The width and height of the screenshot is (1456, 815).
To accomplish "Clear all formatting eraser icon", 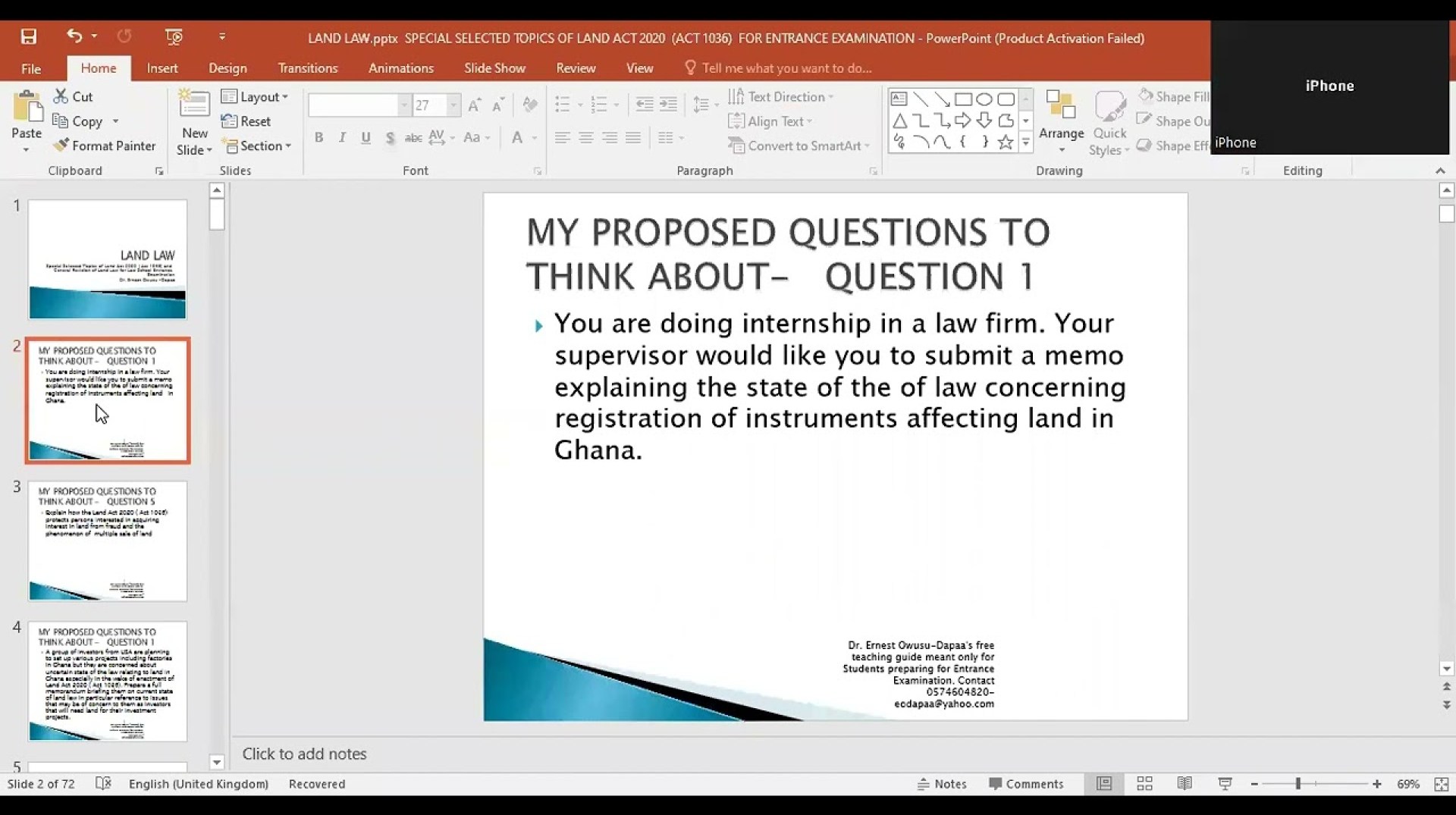I will pyautogui.click(x=530, y=105).
